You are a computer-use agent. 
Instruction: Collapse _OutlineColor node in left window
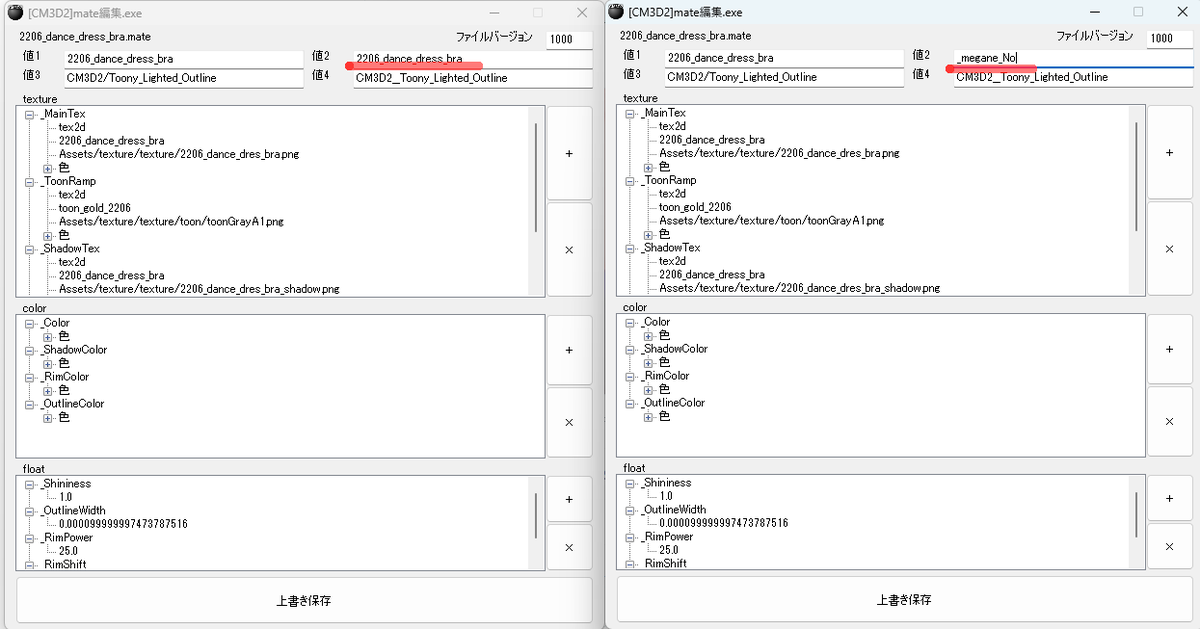(30, 404)
